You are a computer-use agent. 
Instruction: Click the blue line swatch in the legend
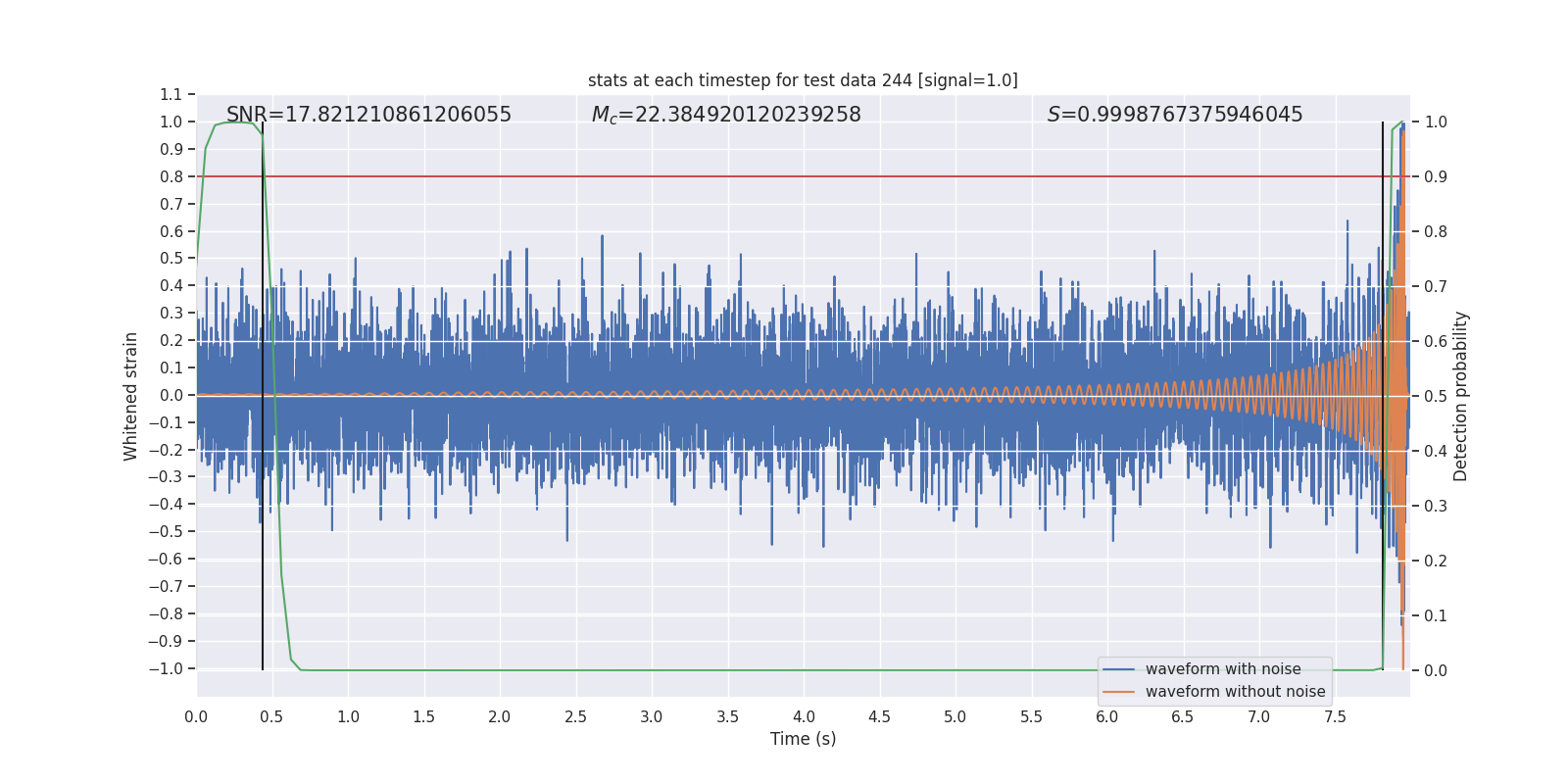pyautogui.click(x=1118, y=669)
